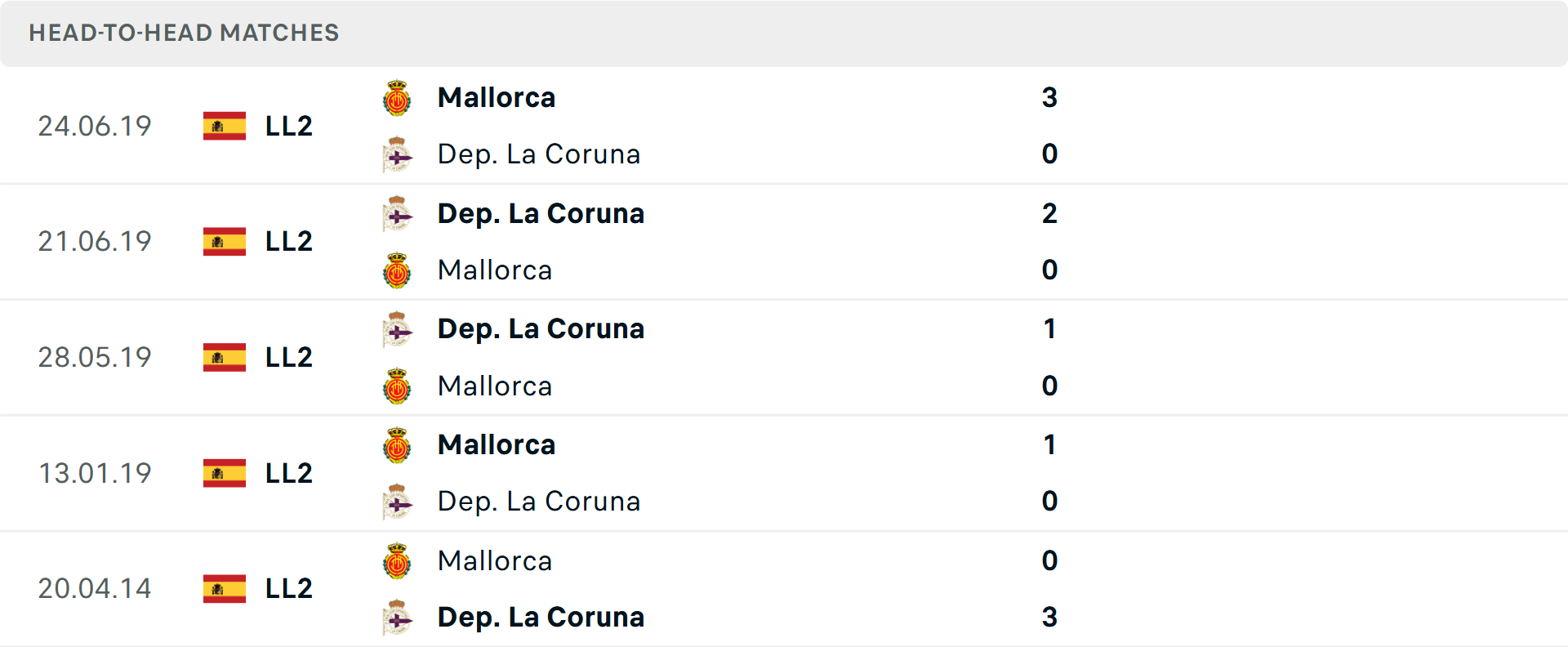Image resolution: width=1568 pixels, height=647 pixels.
Task: Select winner Mallorca in 24.06.19 match
Action: coord(497,98)
